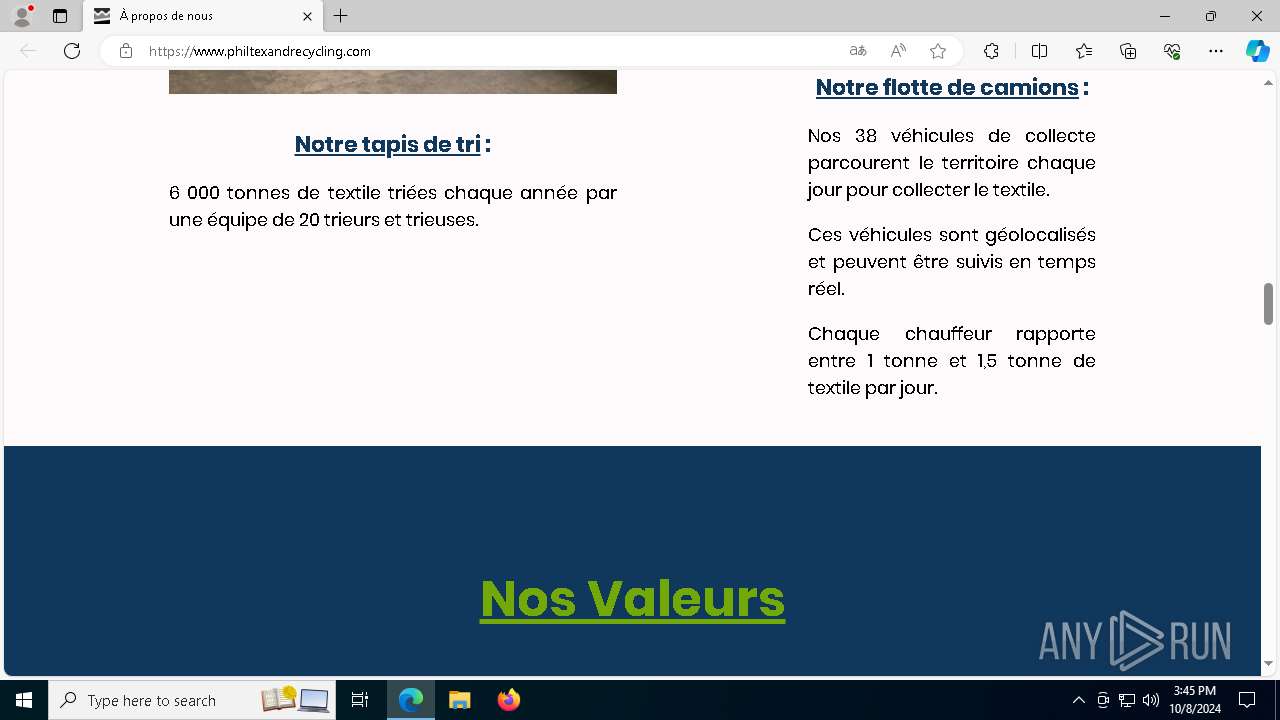Click text 'Chaque chauffeur rapporte'
Image resolution: width=1280 pixels, height=720 pixels.
952,333
